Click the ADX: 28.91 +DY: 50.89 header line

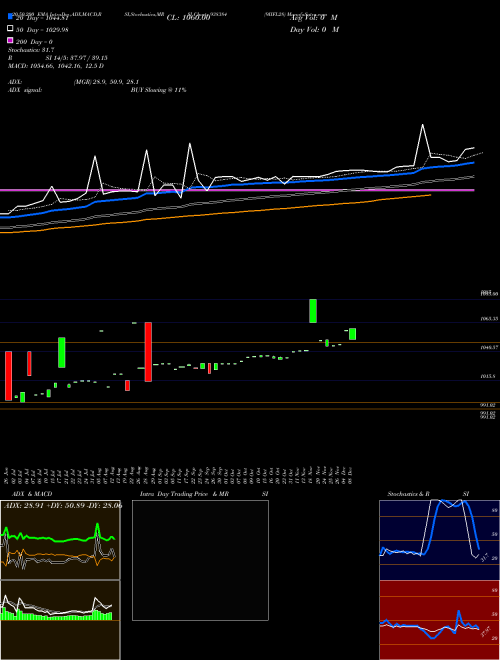coord(63,505)
